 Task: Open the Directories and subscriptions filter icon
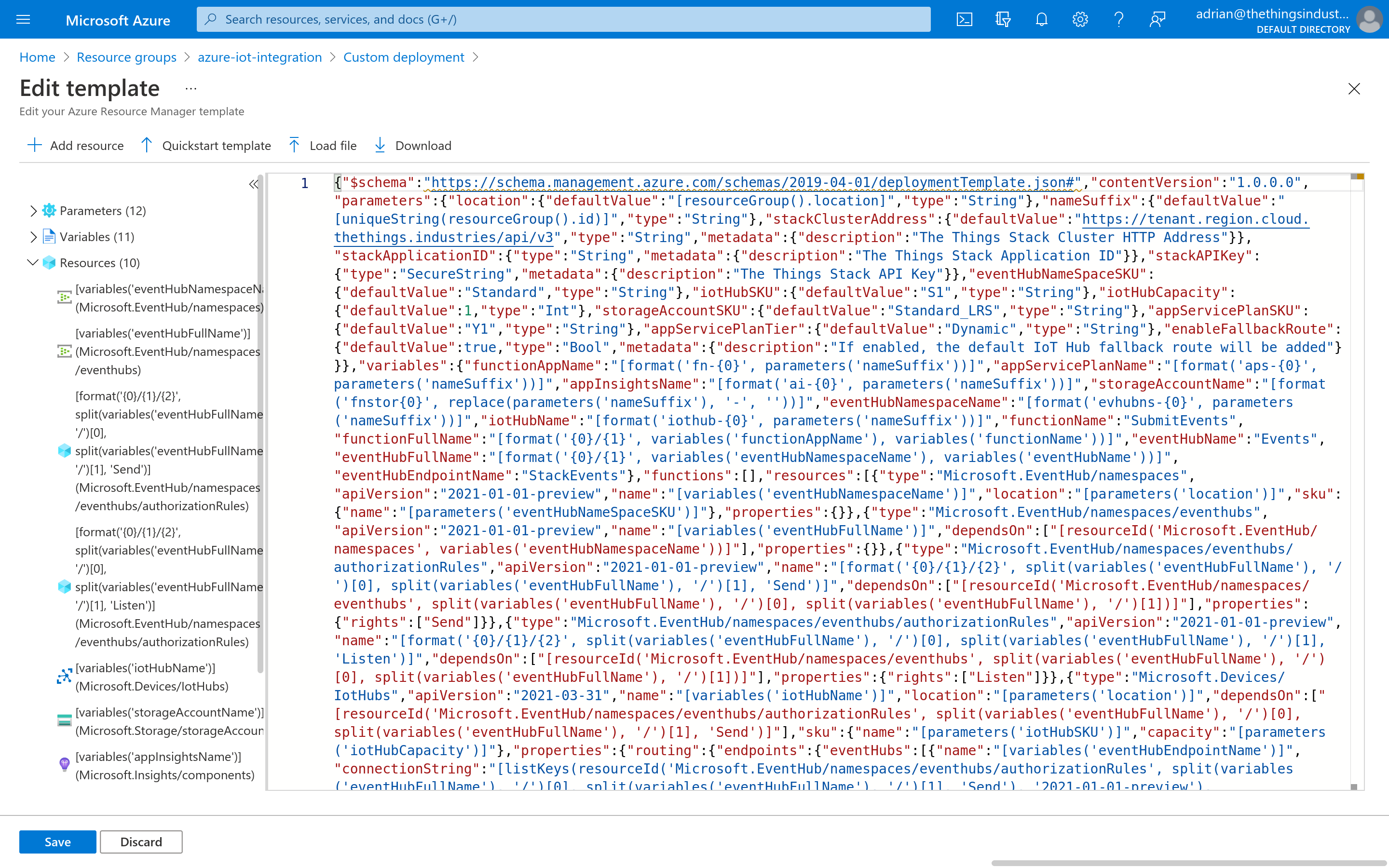point(1003,19)
